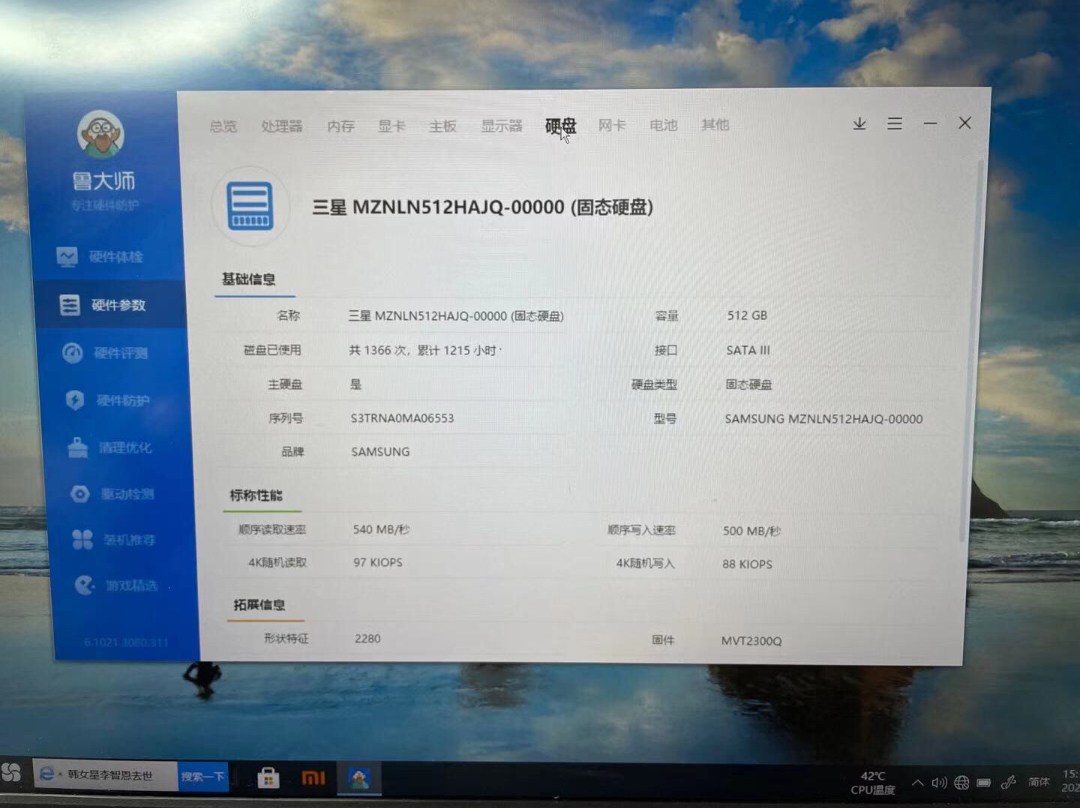Click the battery icon in system tray
Image resolution: width=1080 pixels, height=808 pixels.
(x=984, y=783)
